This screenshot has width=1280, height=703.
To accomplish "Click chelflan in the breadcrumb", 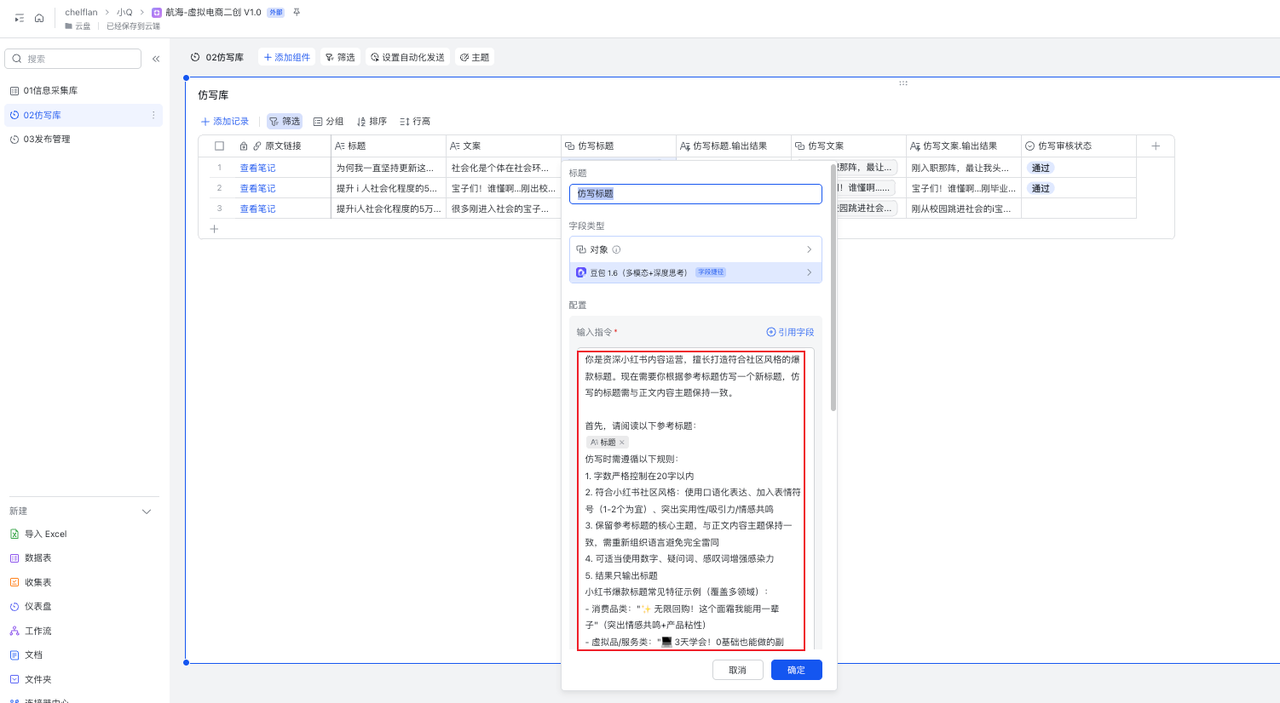I will click(81, 12).
